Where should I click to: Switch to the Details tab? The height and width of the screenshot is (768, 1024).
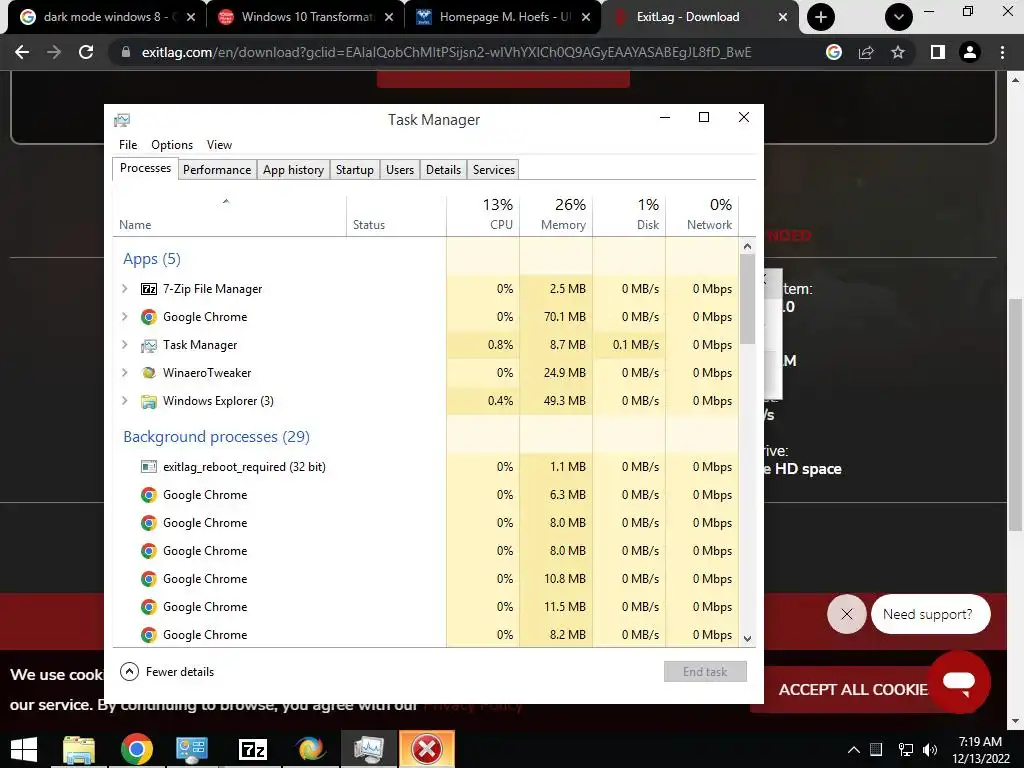point(443,170)
